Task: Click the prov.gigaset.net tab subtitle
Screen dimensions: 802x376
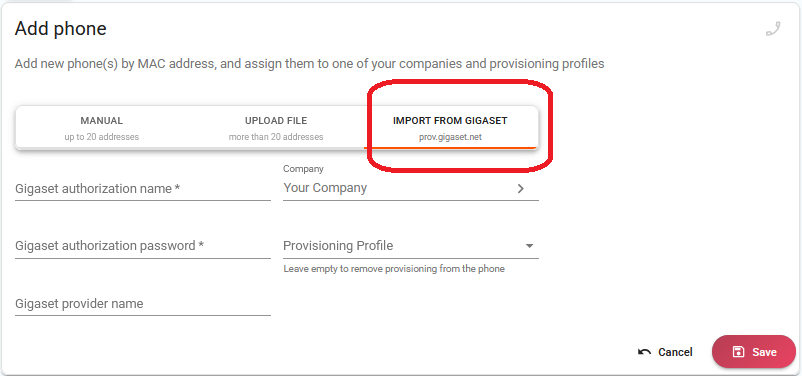Action: [450, 137]
